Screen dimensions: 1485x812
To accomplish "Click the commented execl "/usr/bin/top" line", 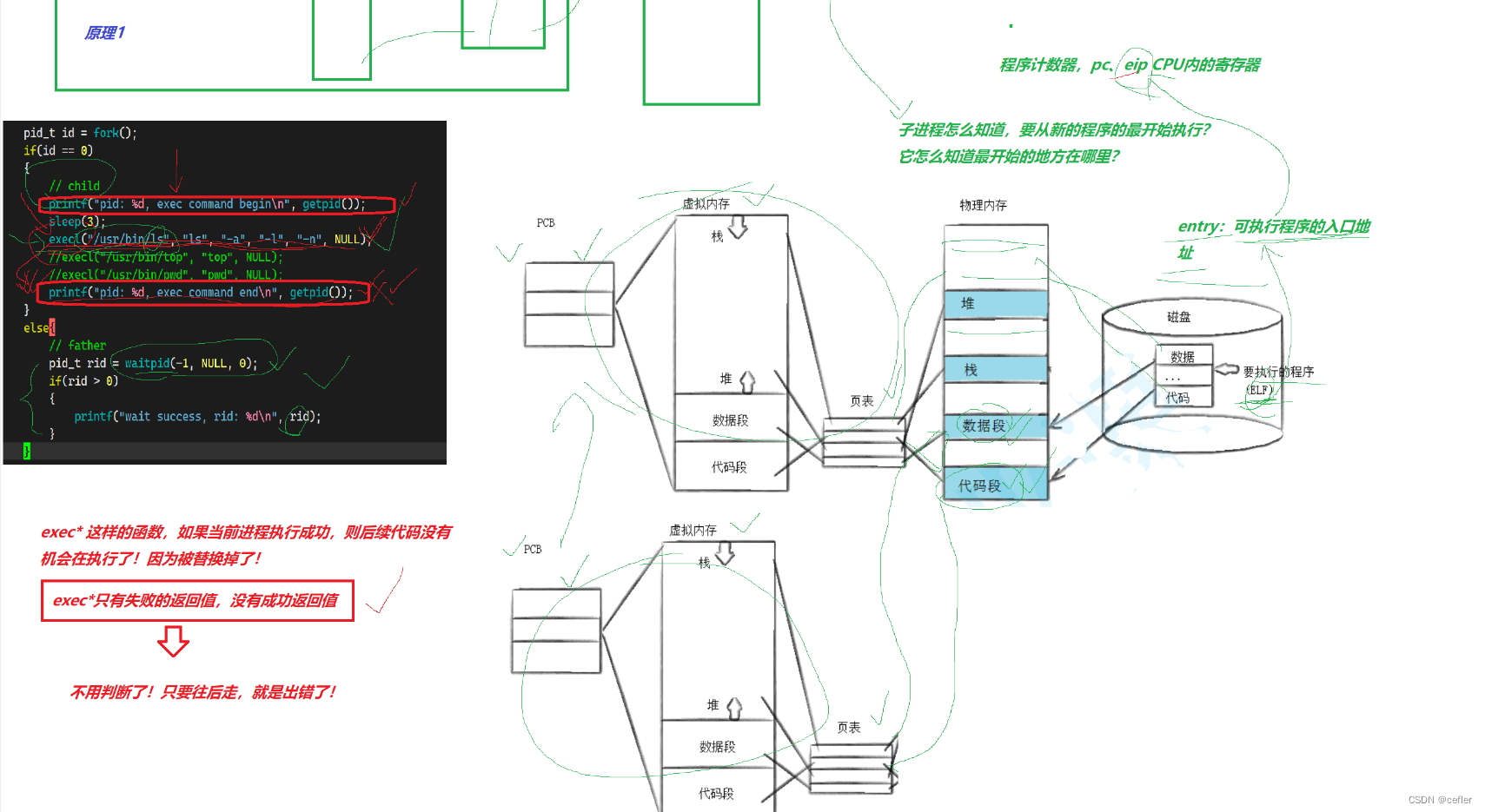I will point(165,257).
